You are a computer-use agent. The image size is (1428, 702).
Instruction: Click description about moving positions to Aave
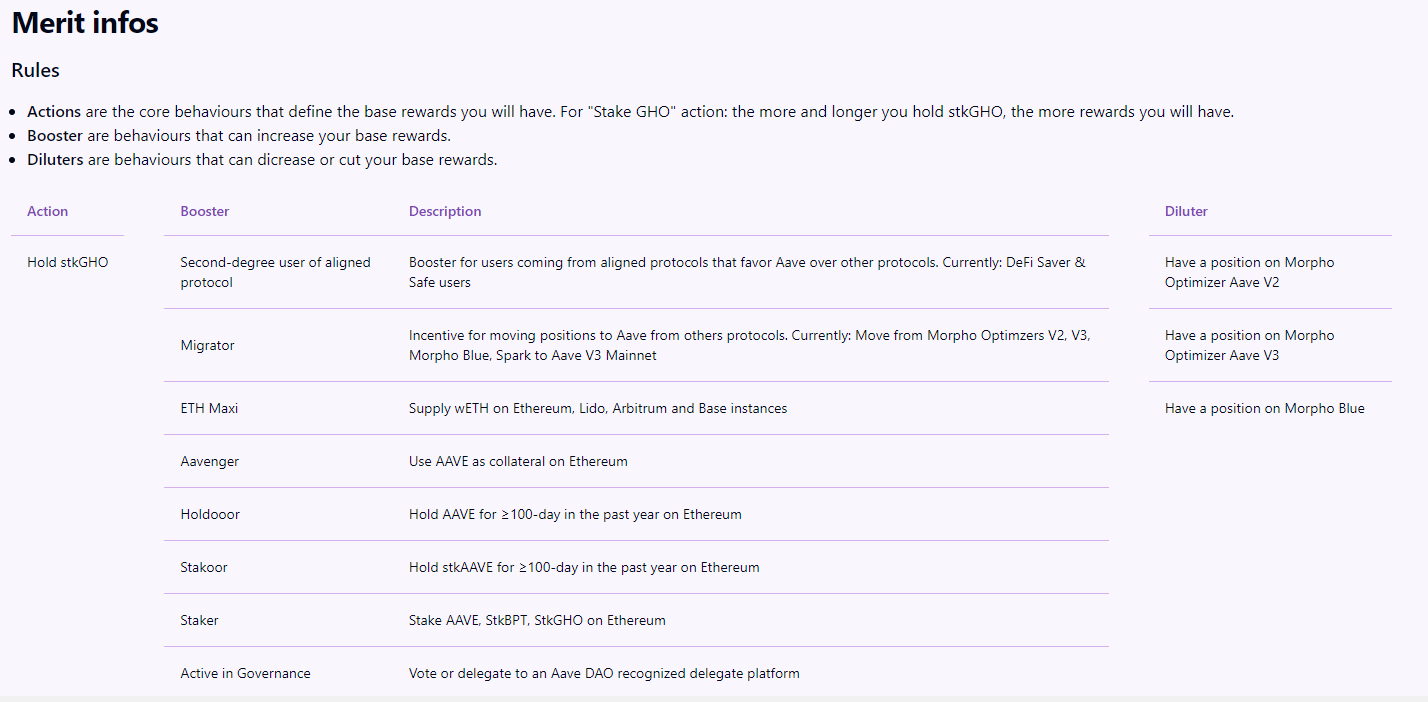tap(750, 345)
